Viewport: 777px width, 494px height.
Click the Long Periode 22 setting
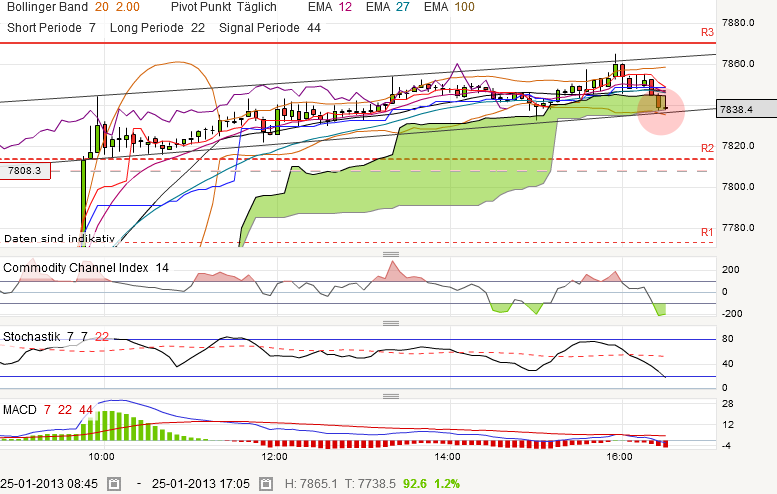pos(157,28)
